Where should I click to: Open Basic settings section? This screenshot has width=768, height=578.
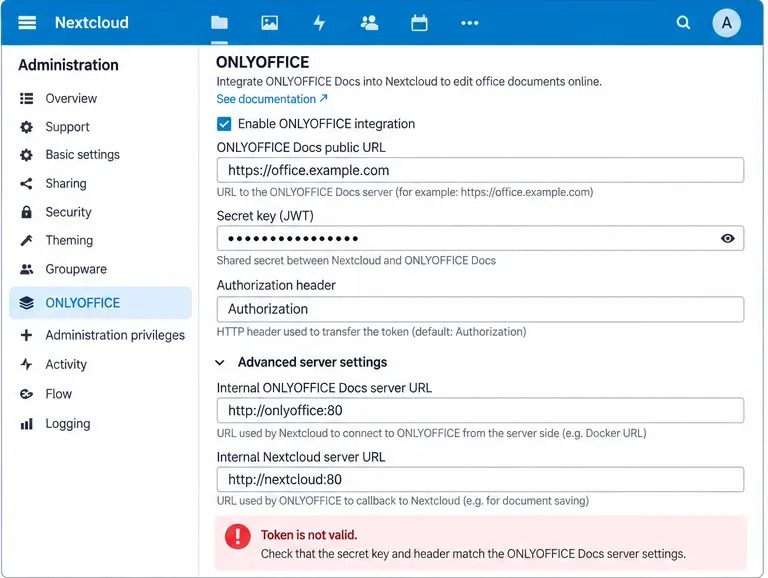(100, 155)
